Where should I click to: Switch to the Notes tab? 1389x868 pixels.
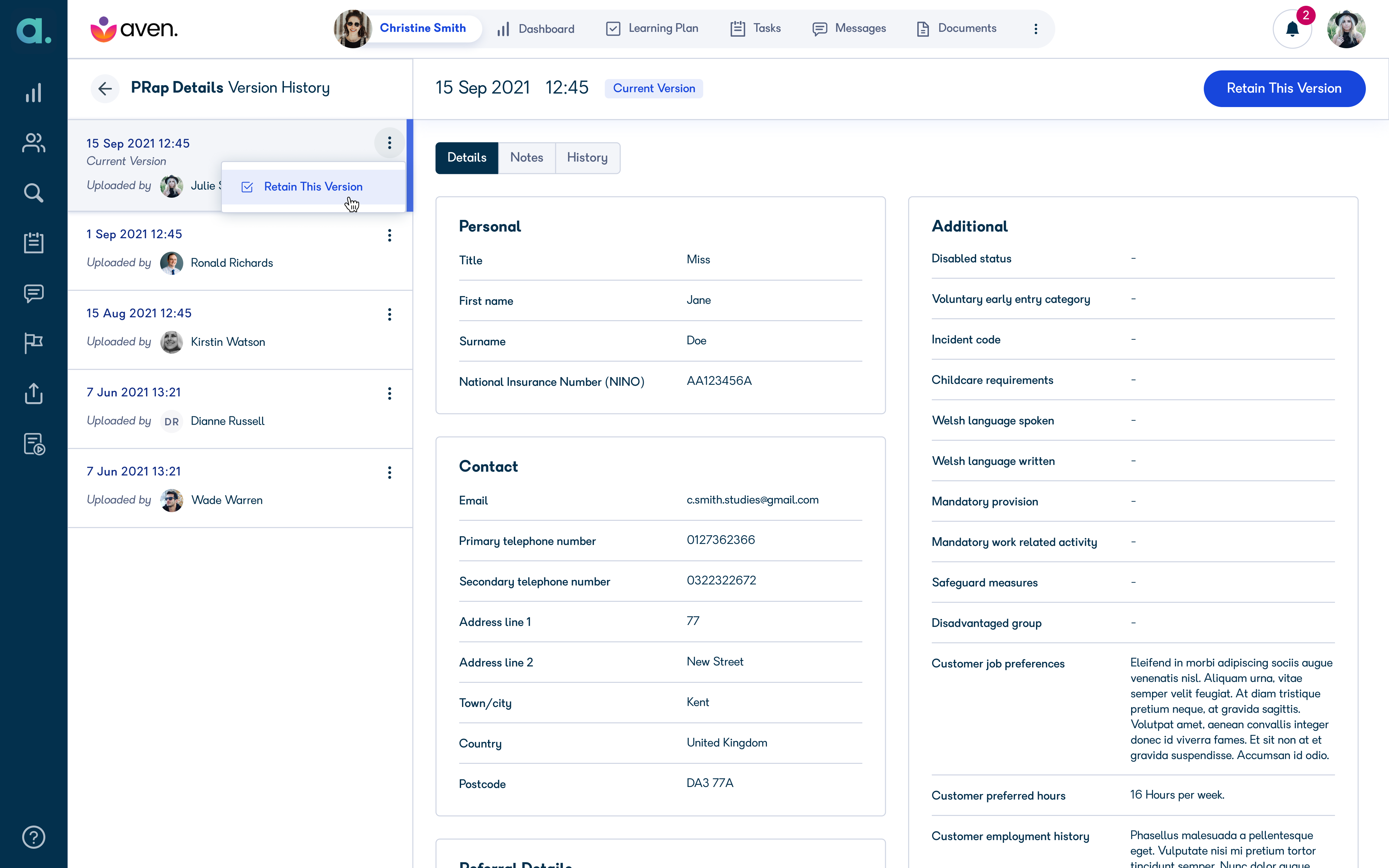click(526, 157)
